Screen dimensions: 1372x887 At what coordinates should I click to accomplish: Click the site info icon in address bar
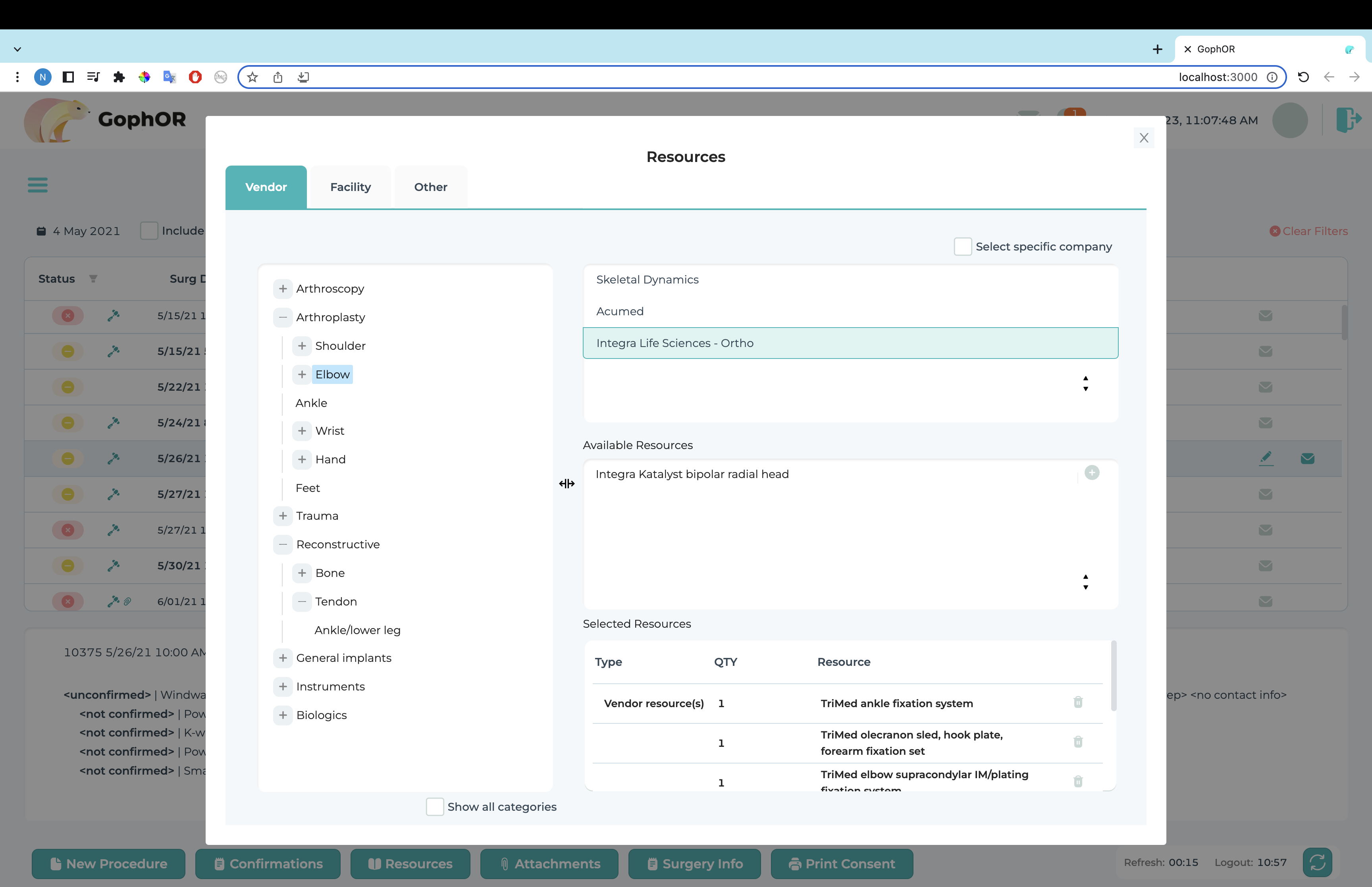pos(1272,77)
